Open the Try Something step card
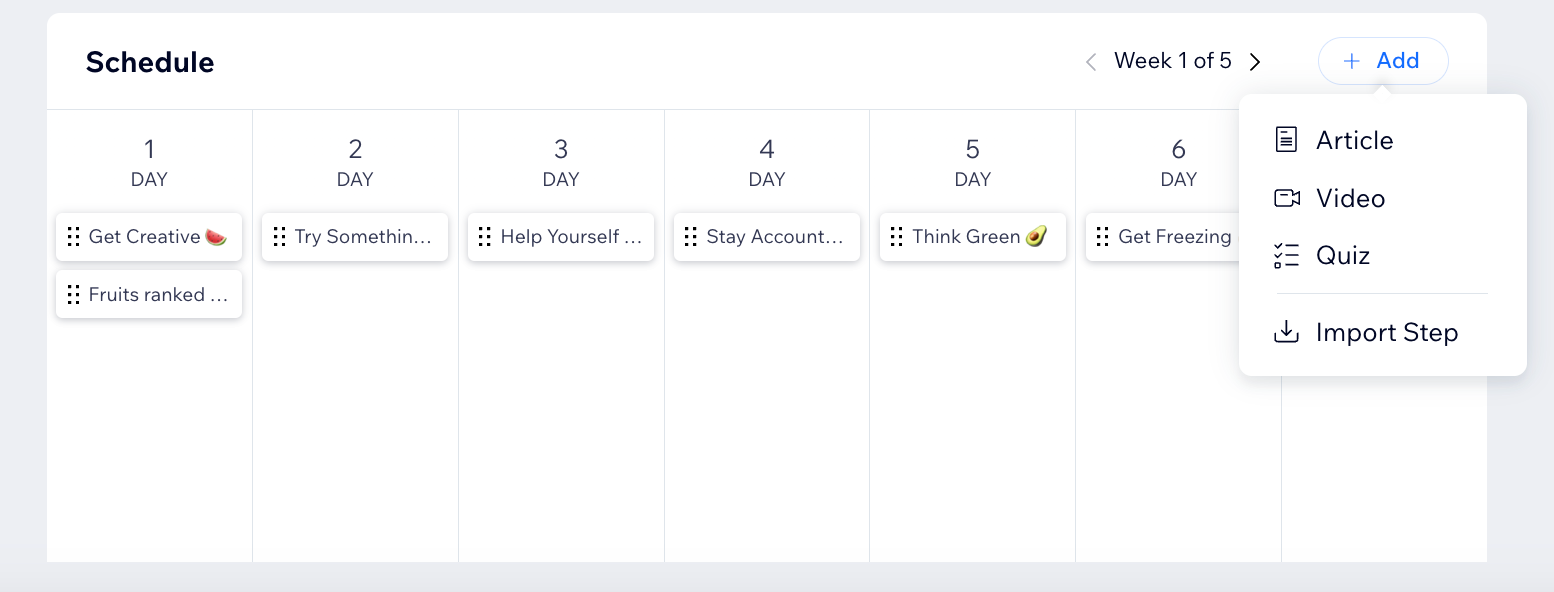The height and width of the screenshot is (592, 1554). pos(363,237)
